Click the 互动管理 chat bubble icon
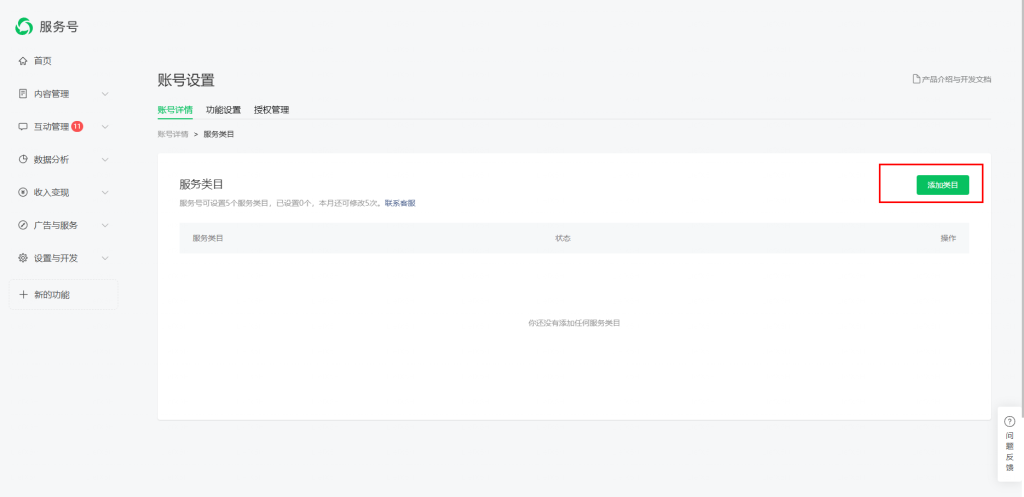The image size is (1024, 497). (23, 127)
